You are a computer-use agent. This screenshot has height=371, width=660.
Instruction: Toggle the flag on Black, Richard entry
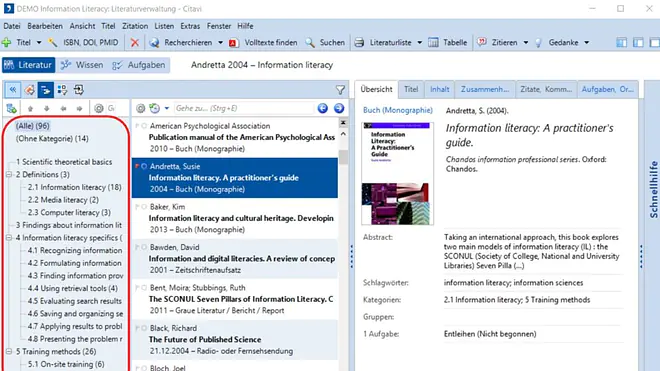(137, 328)
